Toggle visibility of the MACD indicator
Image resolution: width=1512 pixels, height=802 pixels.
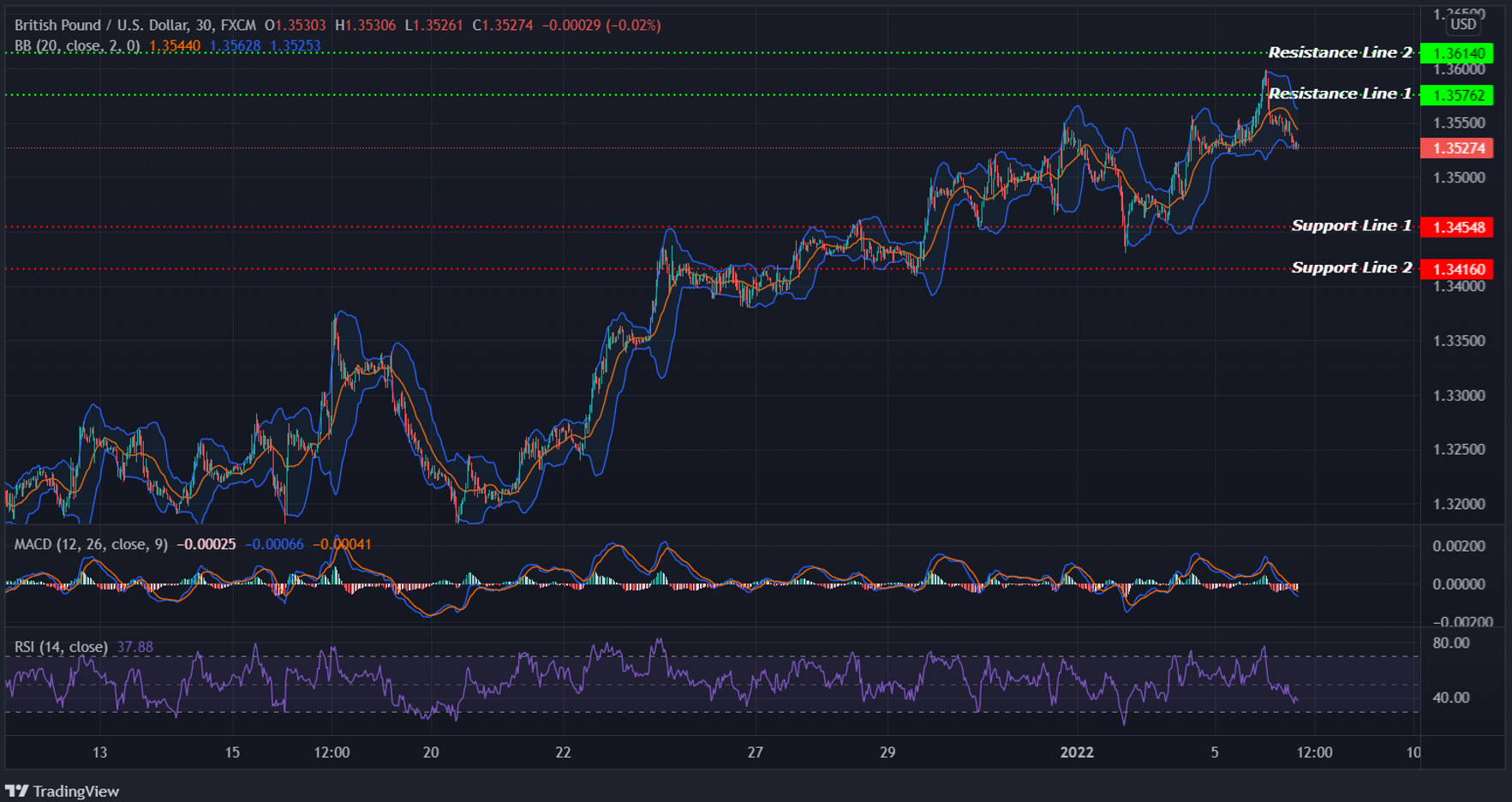[x=90, y=543]
